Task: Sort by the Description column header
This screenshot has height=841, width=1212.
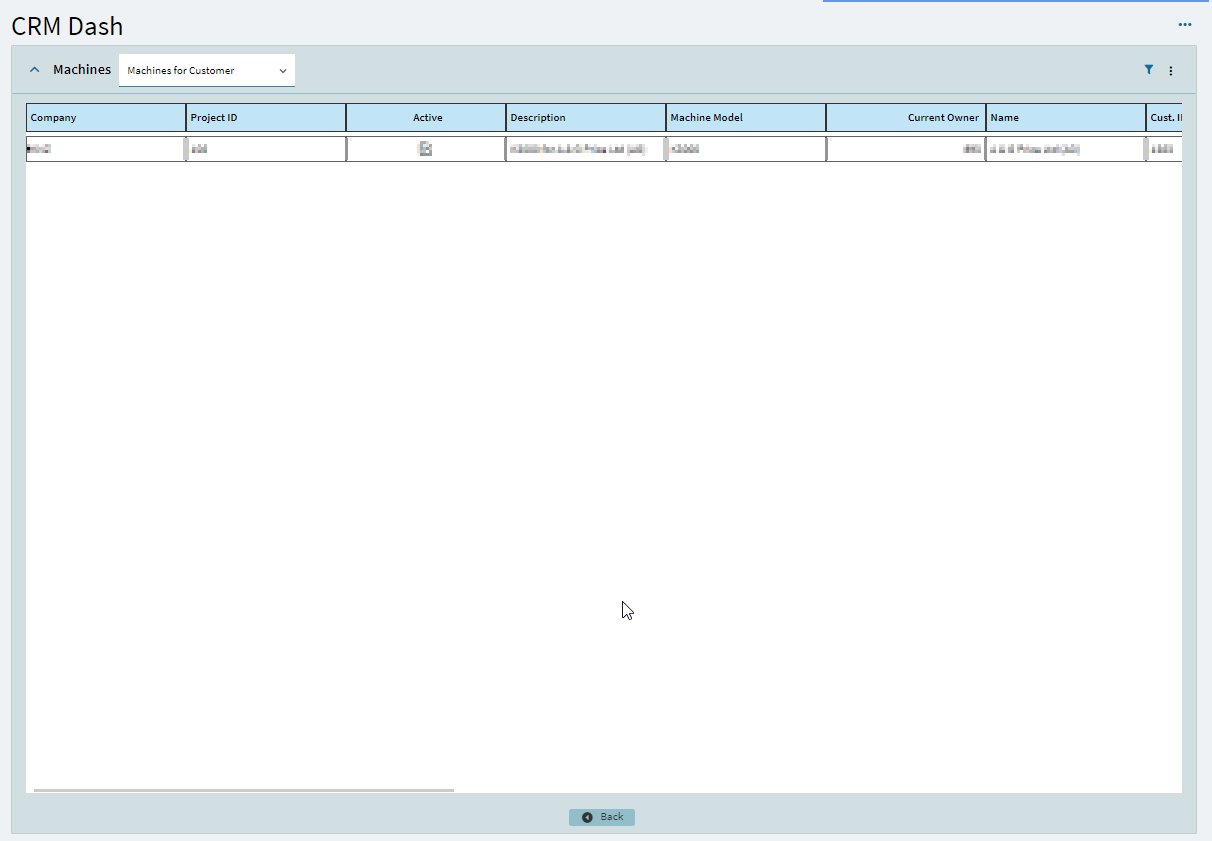Action: pos(586,118)
